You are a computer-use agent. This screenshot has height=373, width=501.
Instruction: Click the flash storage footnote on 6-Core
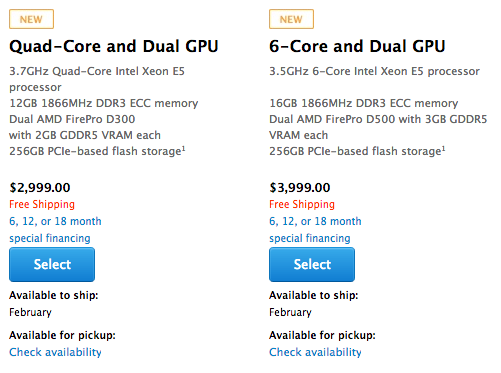click(x=443, y=148)
